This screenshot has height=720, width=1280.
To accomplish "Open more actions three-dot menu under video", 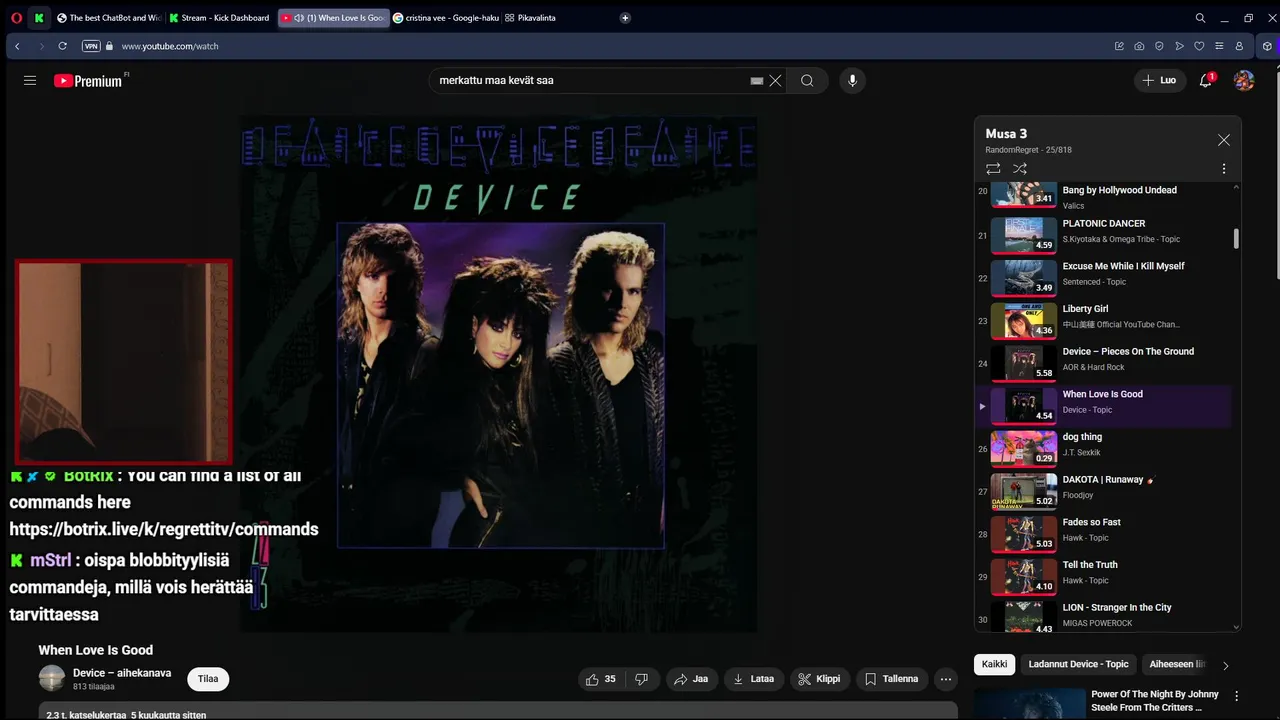I will point(946,679).
